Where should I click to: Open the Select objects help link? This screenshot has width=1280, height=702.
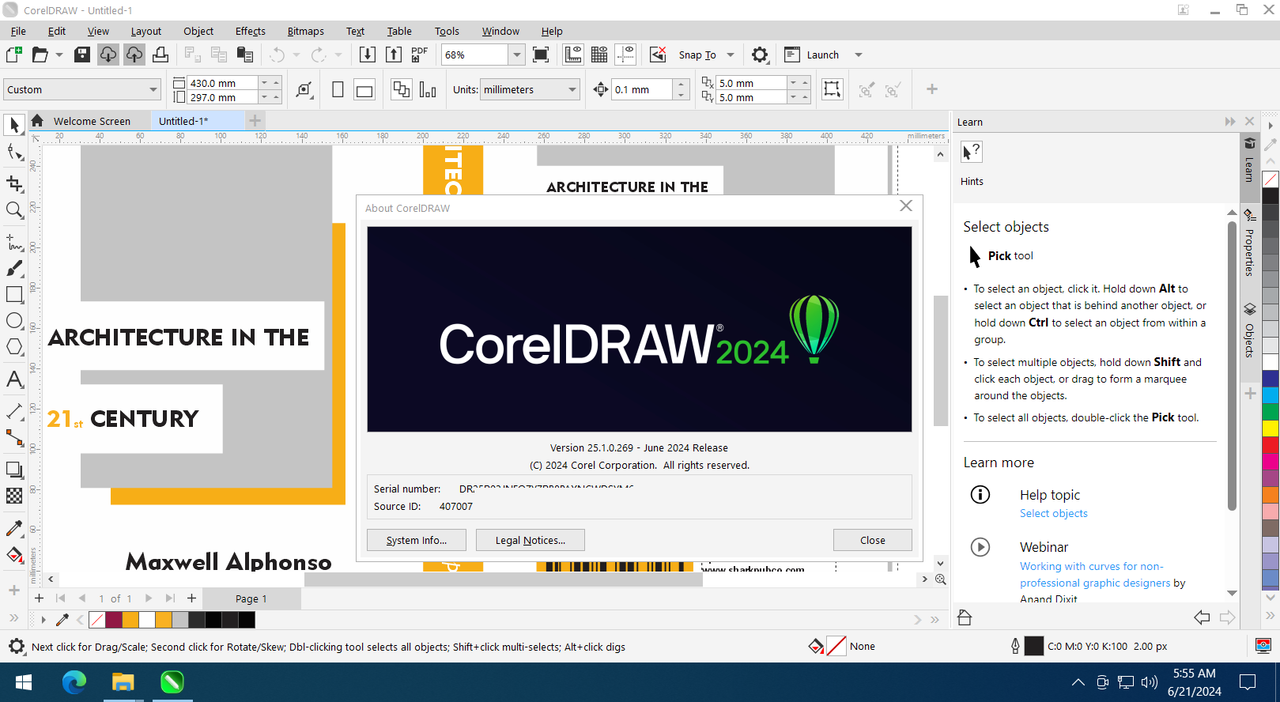1053,514
